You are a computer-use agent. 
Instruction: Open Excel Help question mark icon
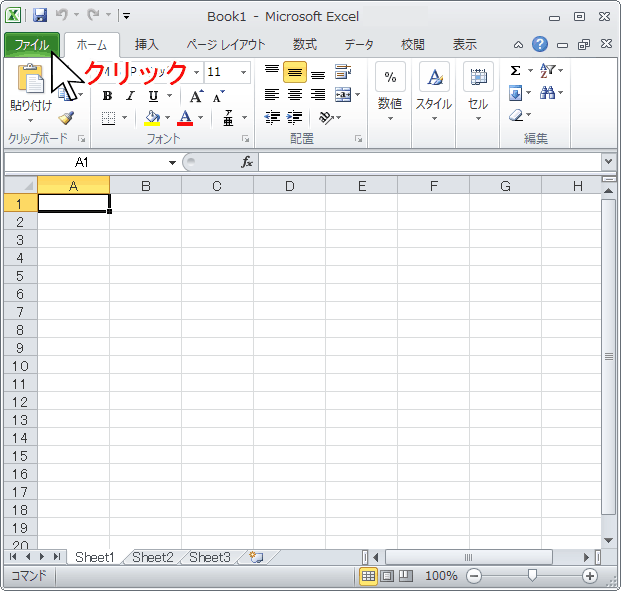click(540, 44)
